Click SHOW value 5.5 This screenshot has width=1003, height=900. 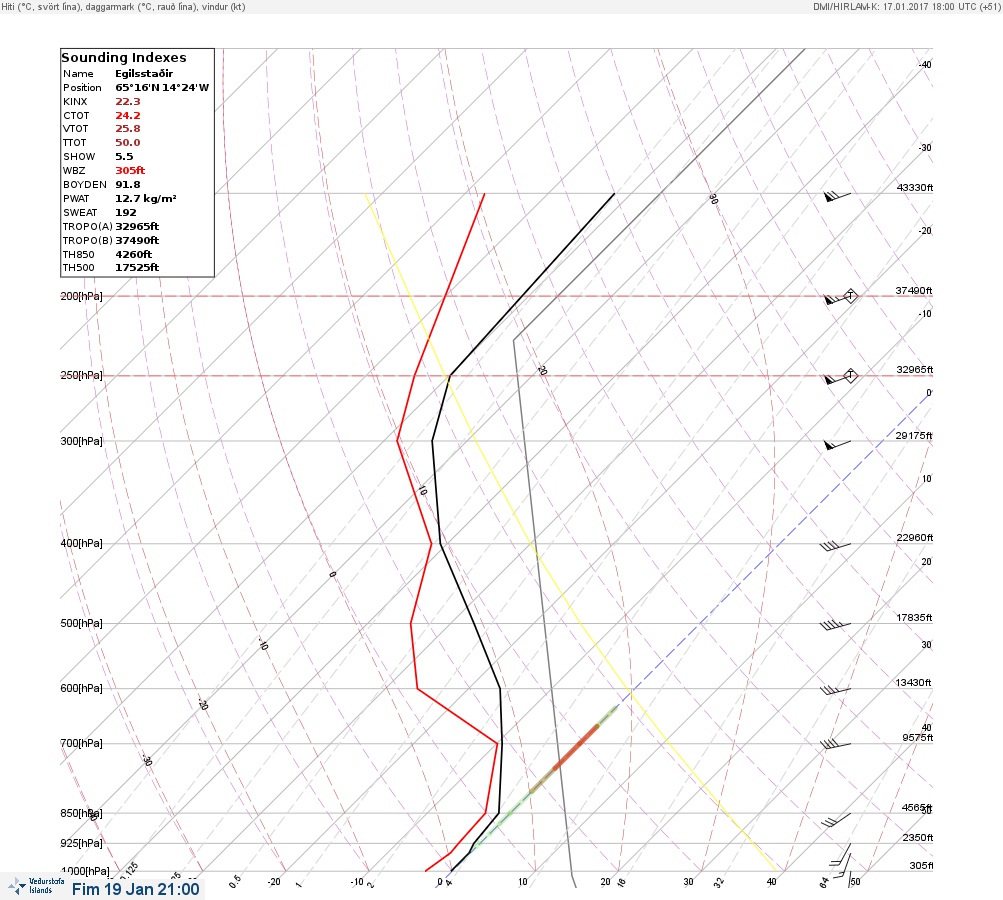pos(124,157)
